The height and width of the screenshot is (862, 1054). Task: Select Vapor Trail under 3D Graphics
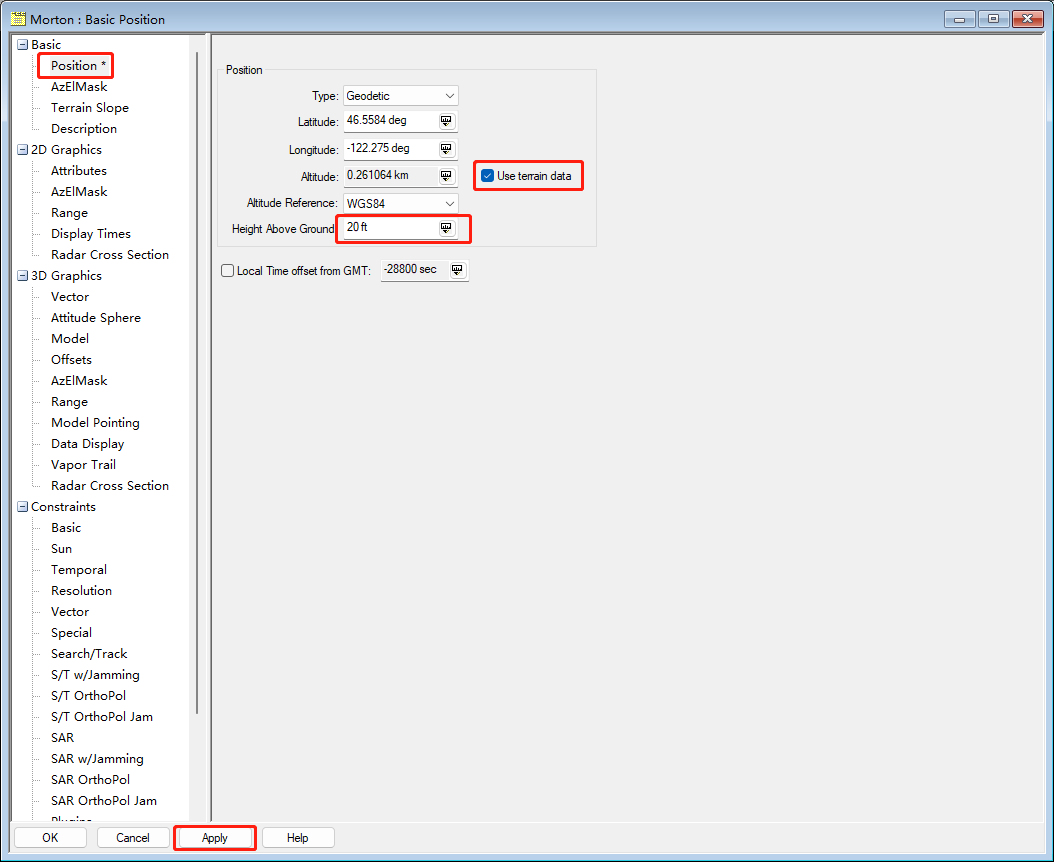point(82,464)
